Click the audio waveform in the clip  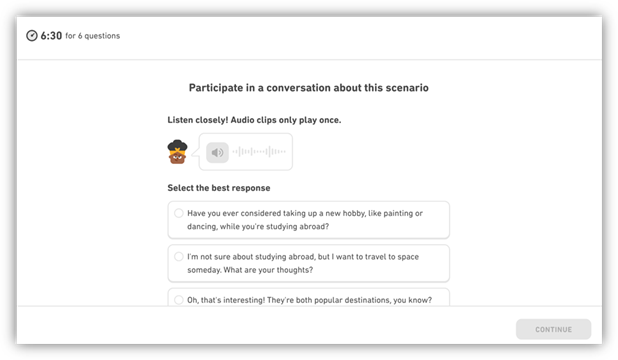click(259, 151)
